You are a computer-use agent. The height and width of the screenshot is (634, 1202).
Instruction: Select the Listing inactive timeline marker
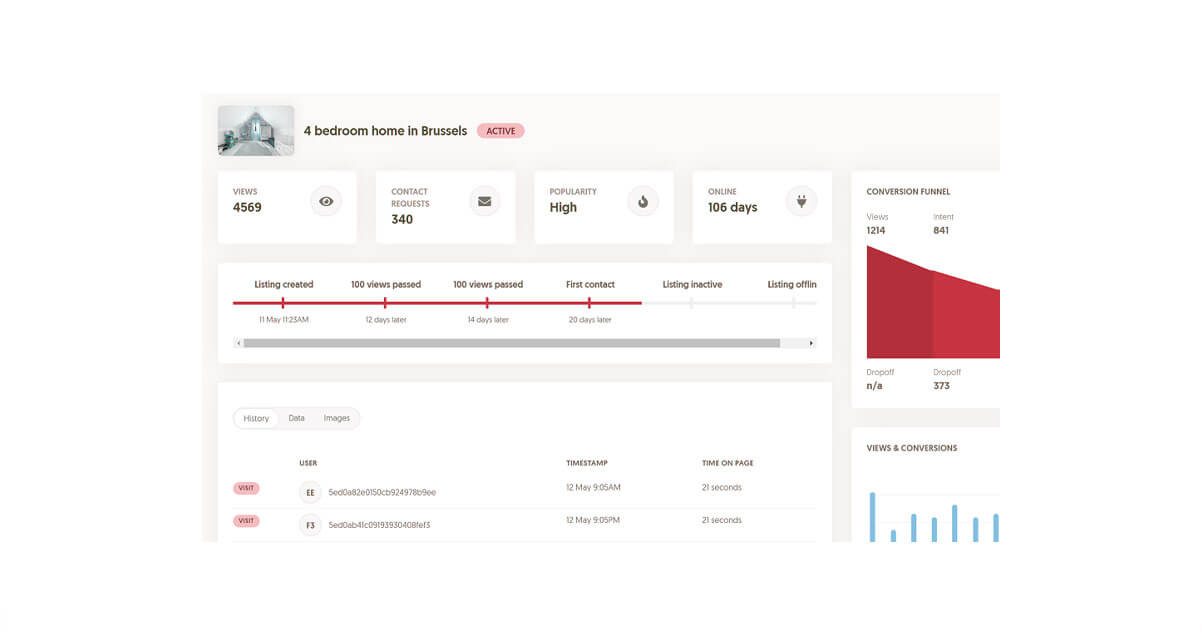[x=692, y=302]
